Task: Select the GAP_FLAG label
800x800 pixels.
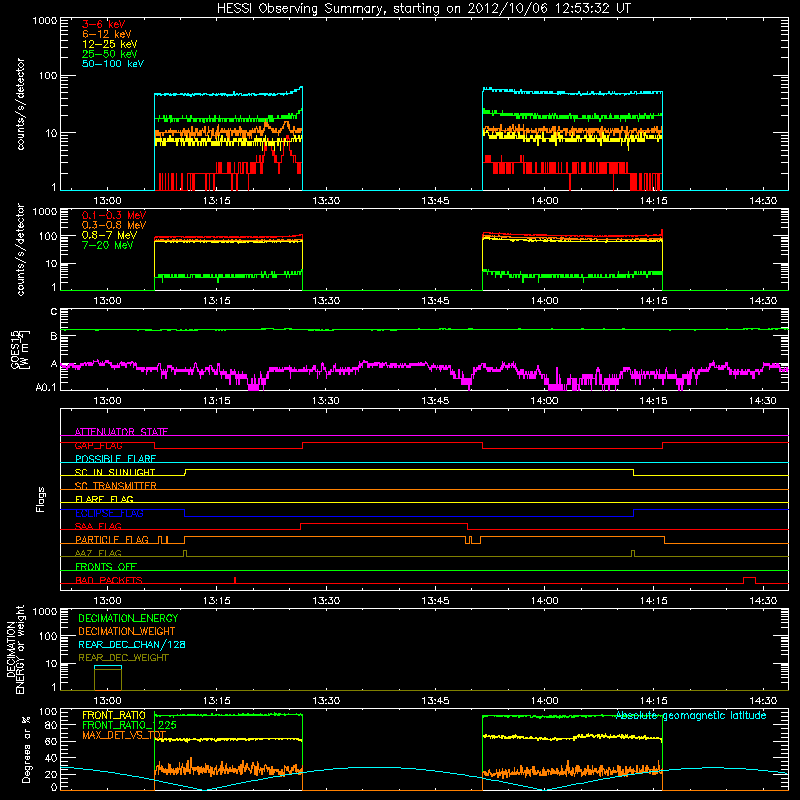Action: (x=98, y=445)
